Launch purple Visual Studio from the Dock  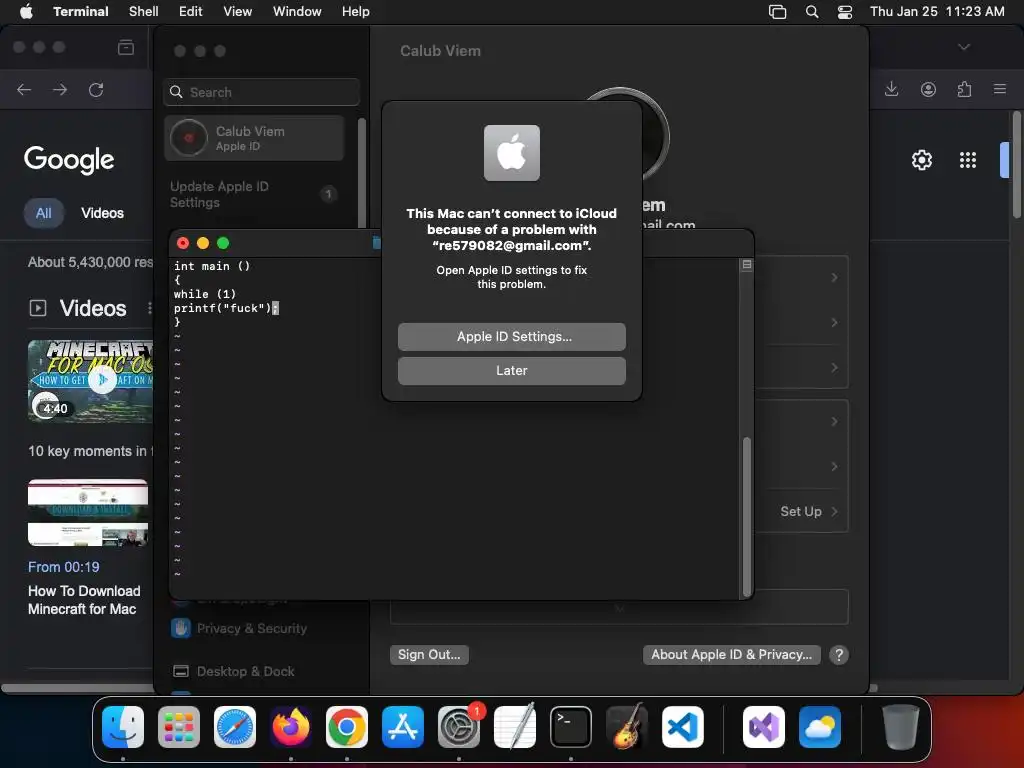click(x=764, y=727)
